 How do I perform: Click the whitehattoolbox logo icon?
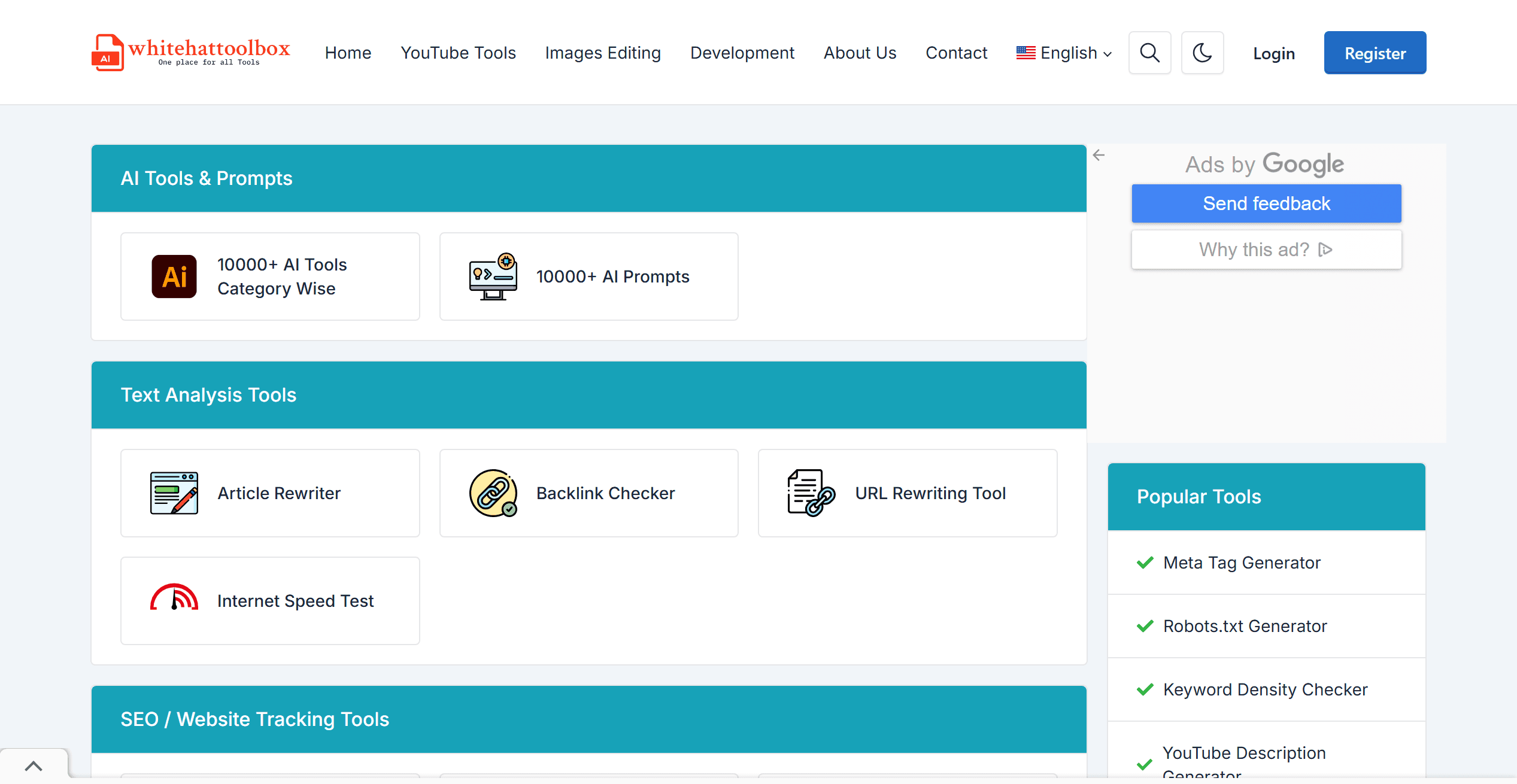coord(108,53)
